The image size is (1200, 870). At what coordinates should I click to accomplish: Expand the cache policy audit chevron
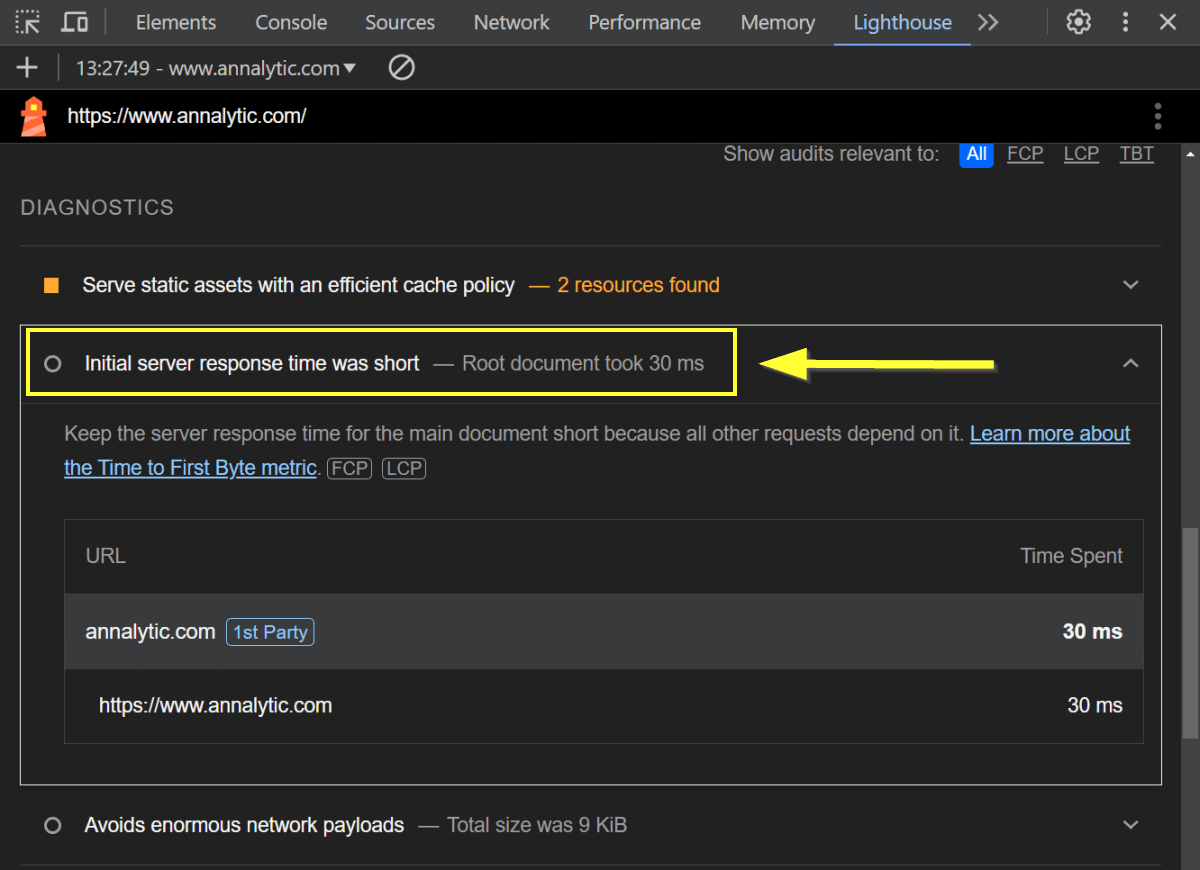coord(1131,285)
